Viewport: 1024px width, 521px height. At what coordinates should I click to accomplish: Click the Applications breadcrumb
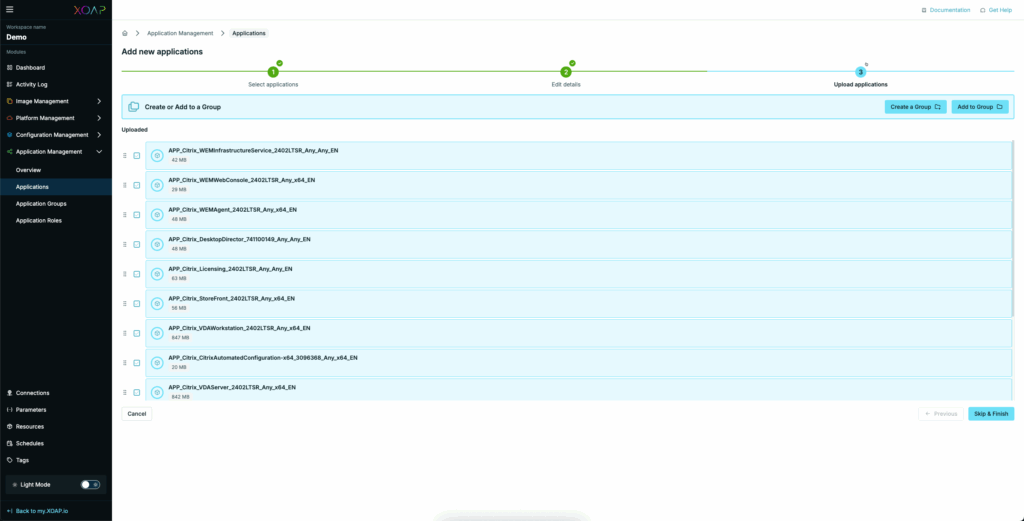click(x=249, y=33)
